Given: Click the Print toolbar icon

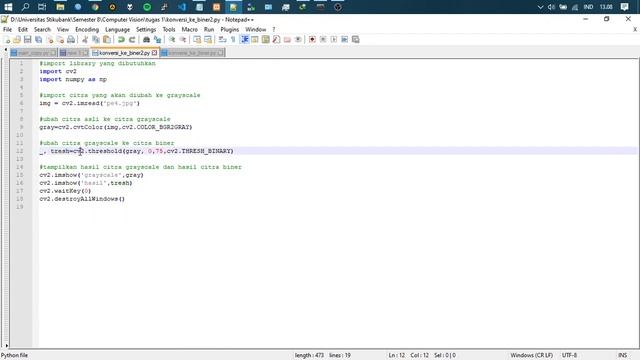Looking at the screenshot, I should 71,40.
